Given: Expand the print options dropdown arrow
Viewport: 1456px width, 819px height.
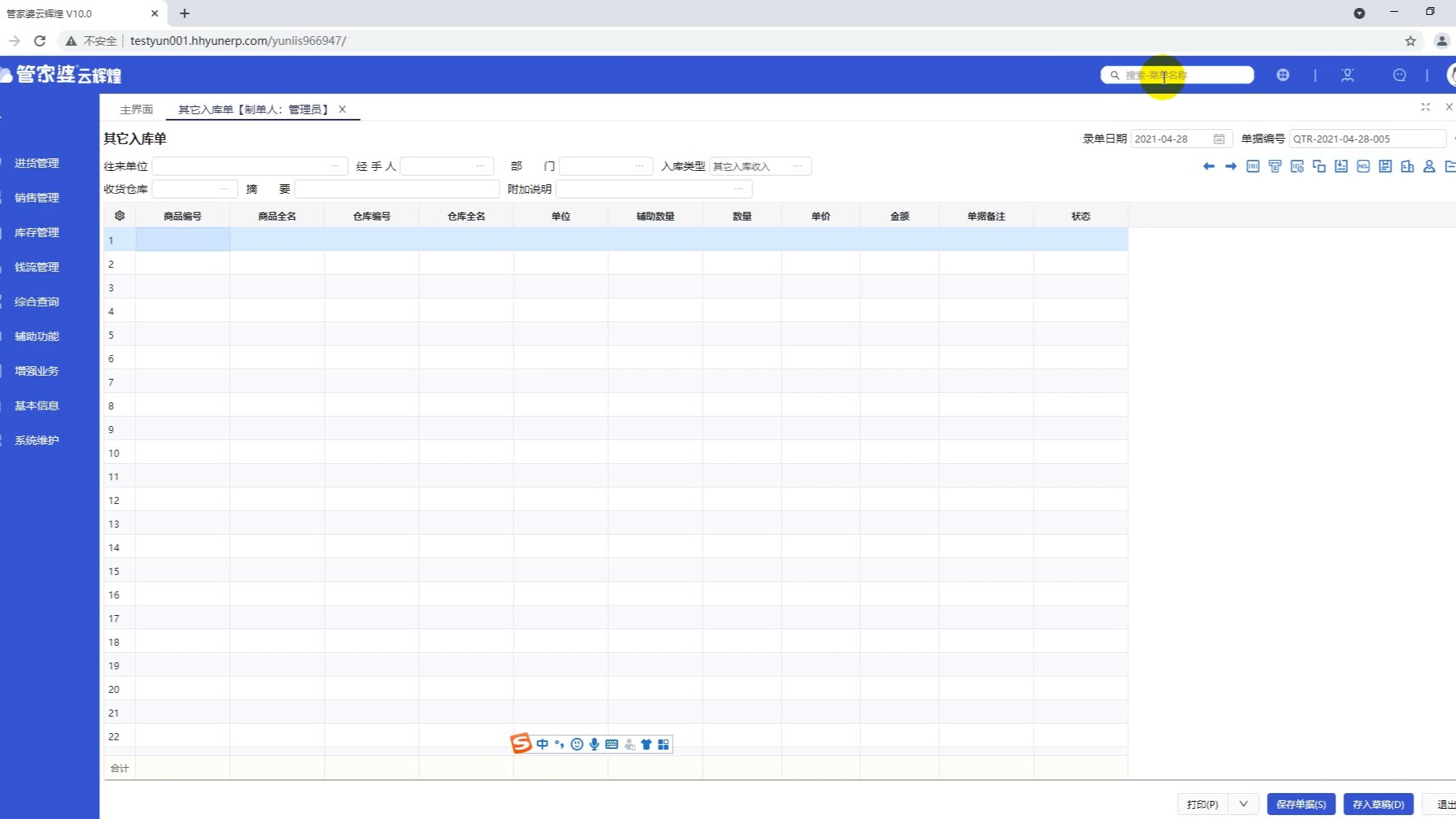Looking at the screenshot, I should coord(1243,804).
